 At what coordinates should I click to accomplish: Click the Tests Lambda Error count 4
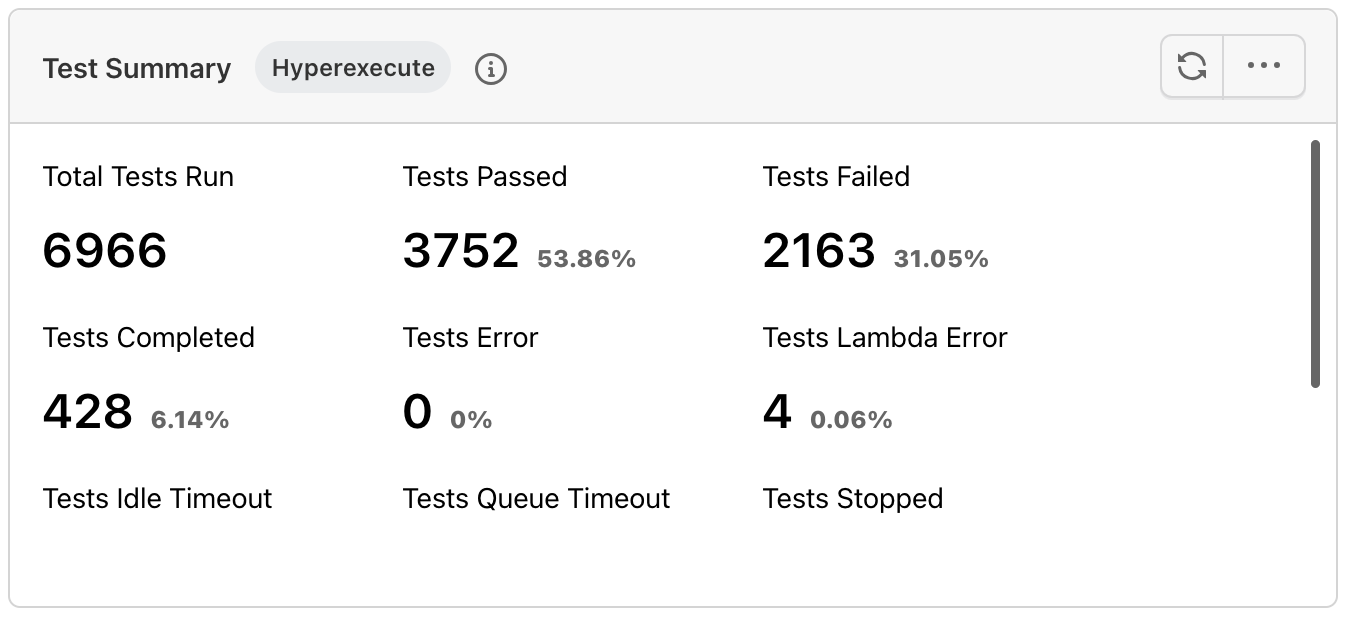click(x=777, y=411)
